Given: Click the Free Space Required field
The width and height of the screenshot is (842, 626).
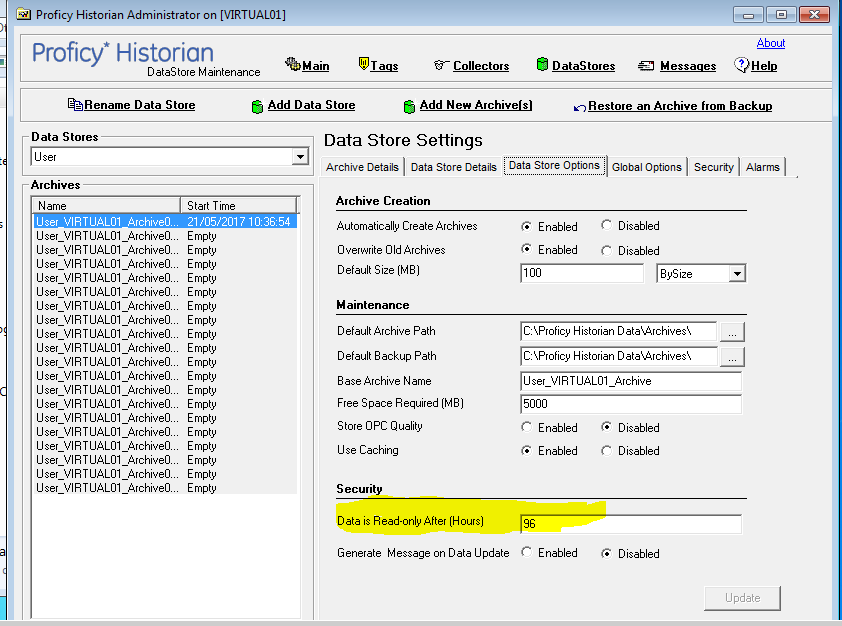Looking at the screenshot, I should (631, 404).
